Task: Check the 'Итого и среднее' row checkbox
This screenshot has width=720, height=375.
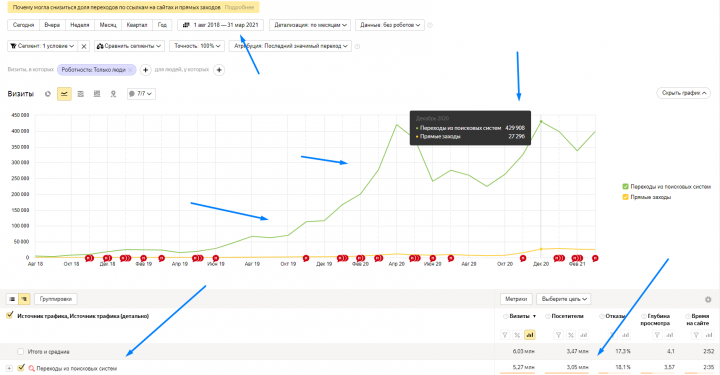Action: [x=20, y=352]
